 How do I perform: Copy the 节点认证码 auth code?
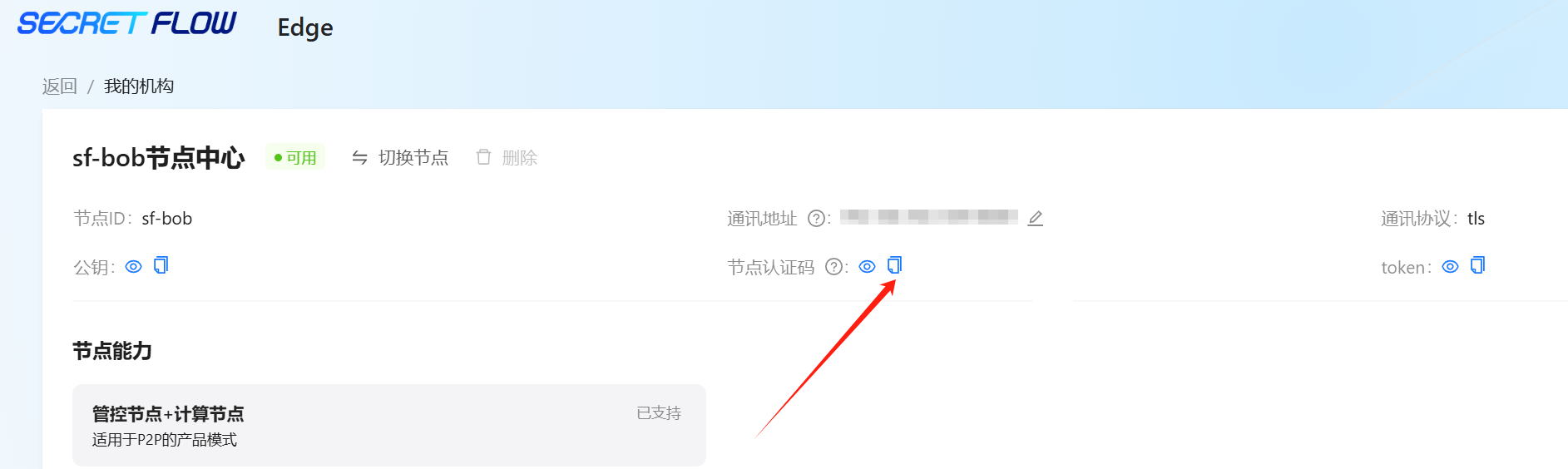pos(895,265)
